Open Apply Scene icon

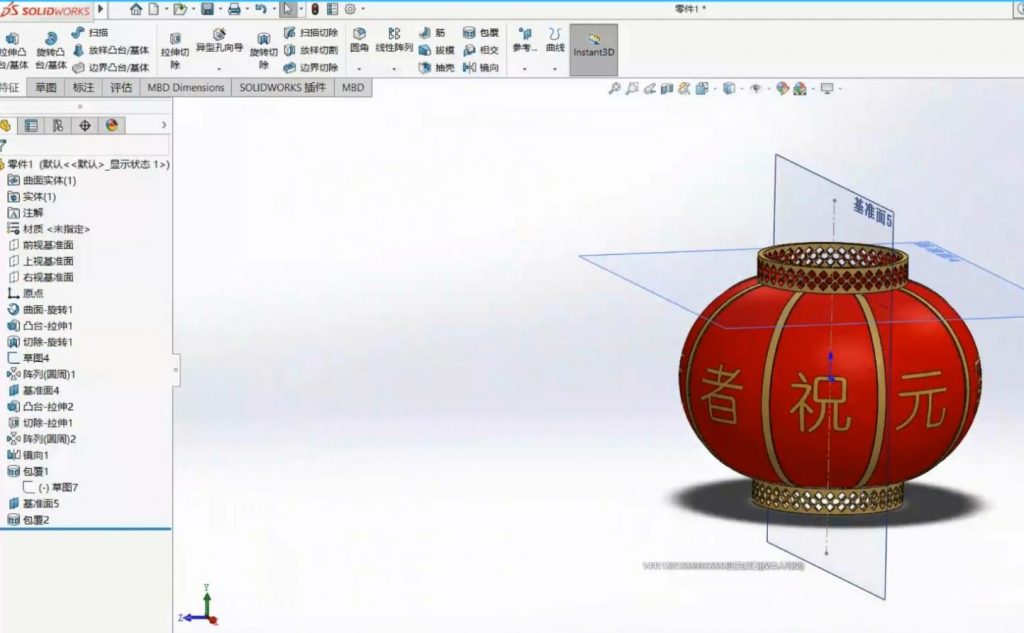coord(800,88)
